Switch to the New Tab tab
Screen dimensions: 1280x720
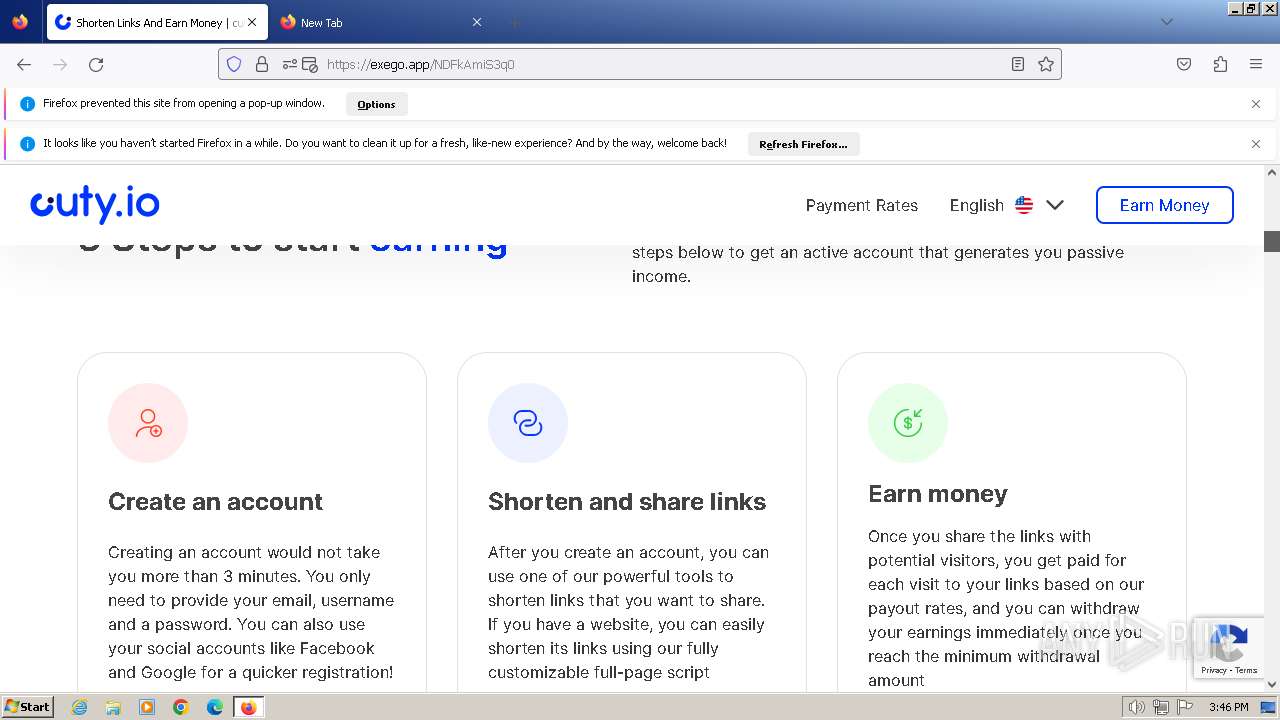380,22
